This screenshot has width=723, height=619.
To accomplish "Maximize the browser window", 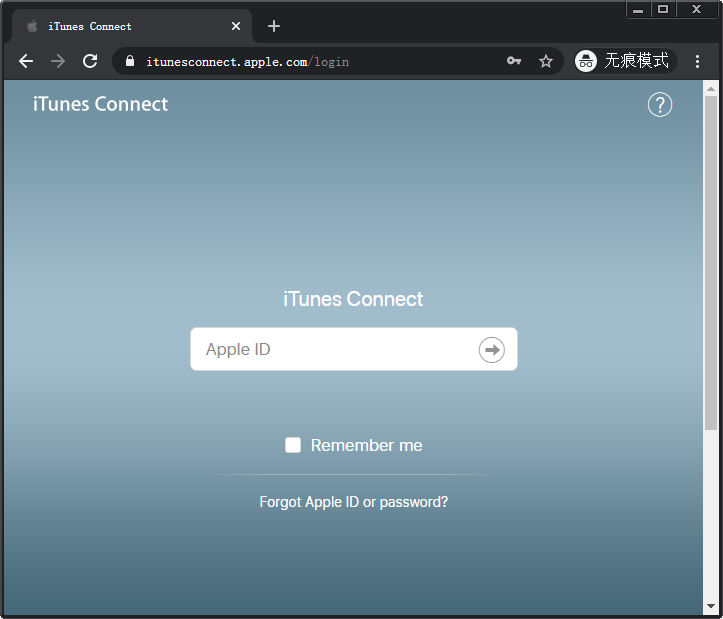I will click(663, 9).
